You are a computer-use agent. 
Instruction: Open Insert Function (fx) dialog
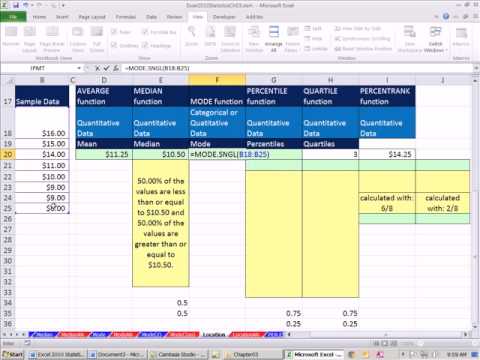(116, 68)
